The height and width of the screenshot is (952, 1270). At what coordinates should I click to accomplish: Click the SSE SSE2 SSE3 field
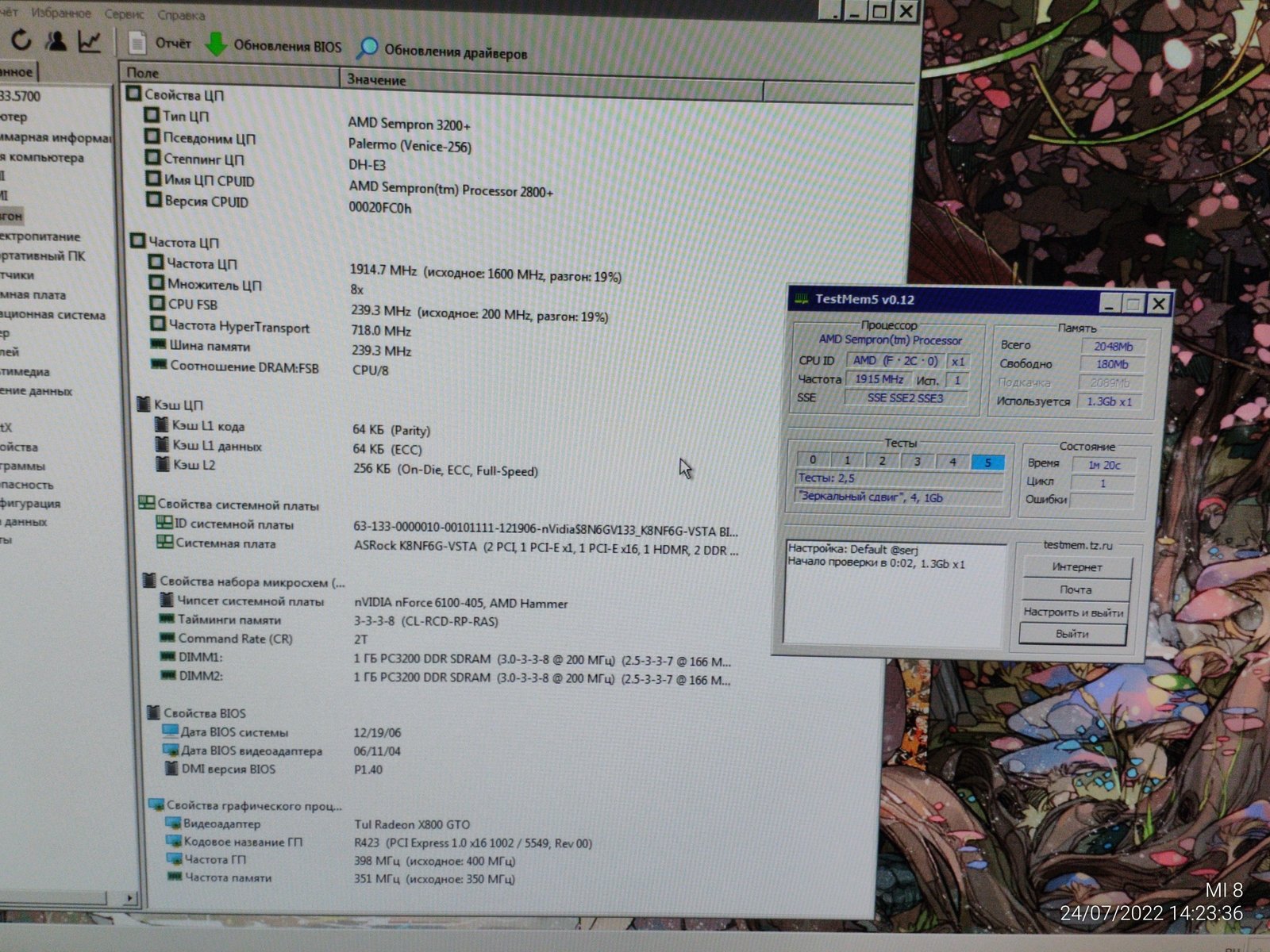tap(905, 397)
